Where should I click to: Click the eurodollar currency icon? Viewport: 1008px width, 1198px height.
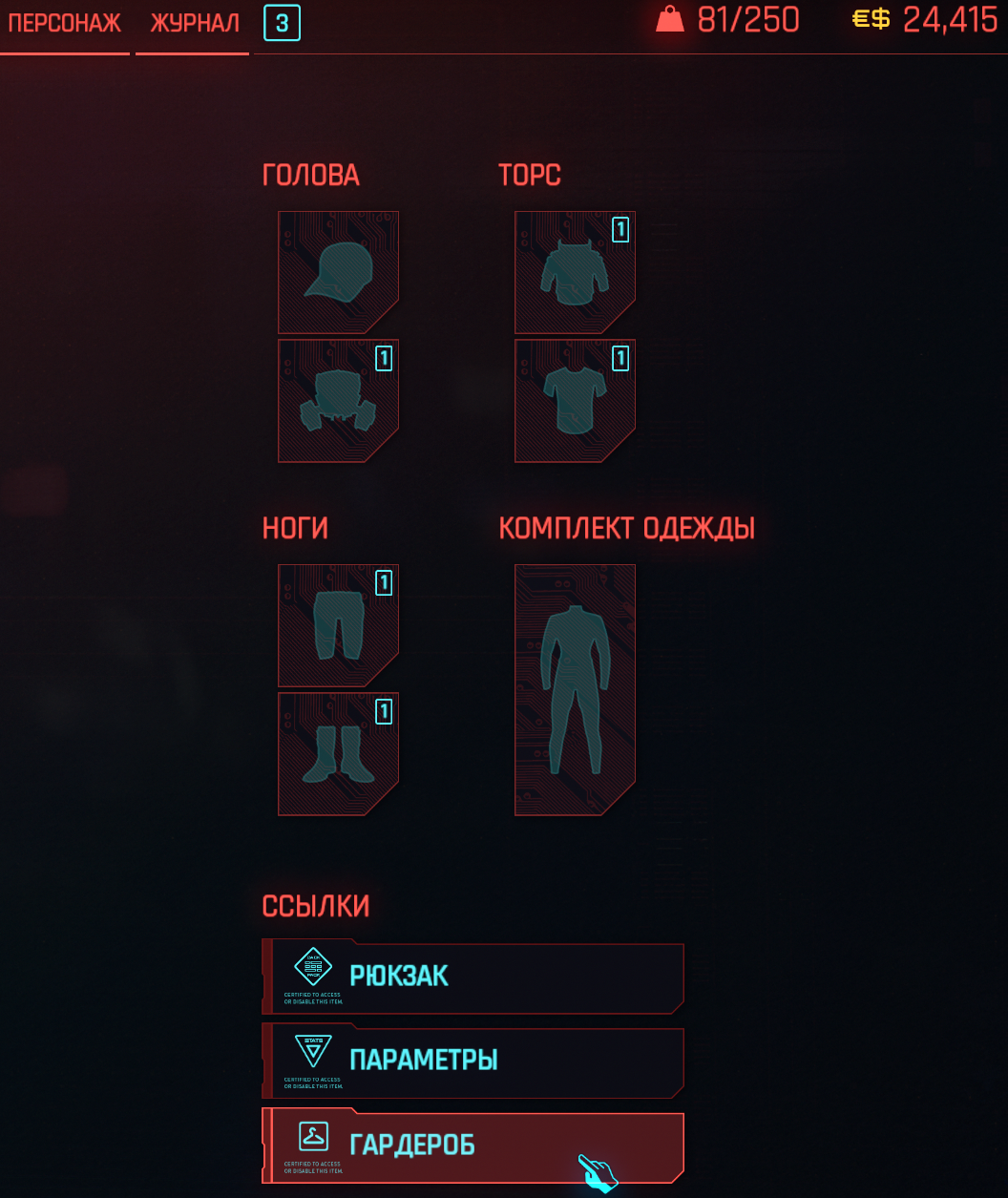click(871, 19)
